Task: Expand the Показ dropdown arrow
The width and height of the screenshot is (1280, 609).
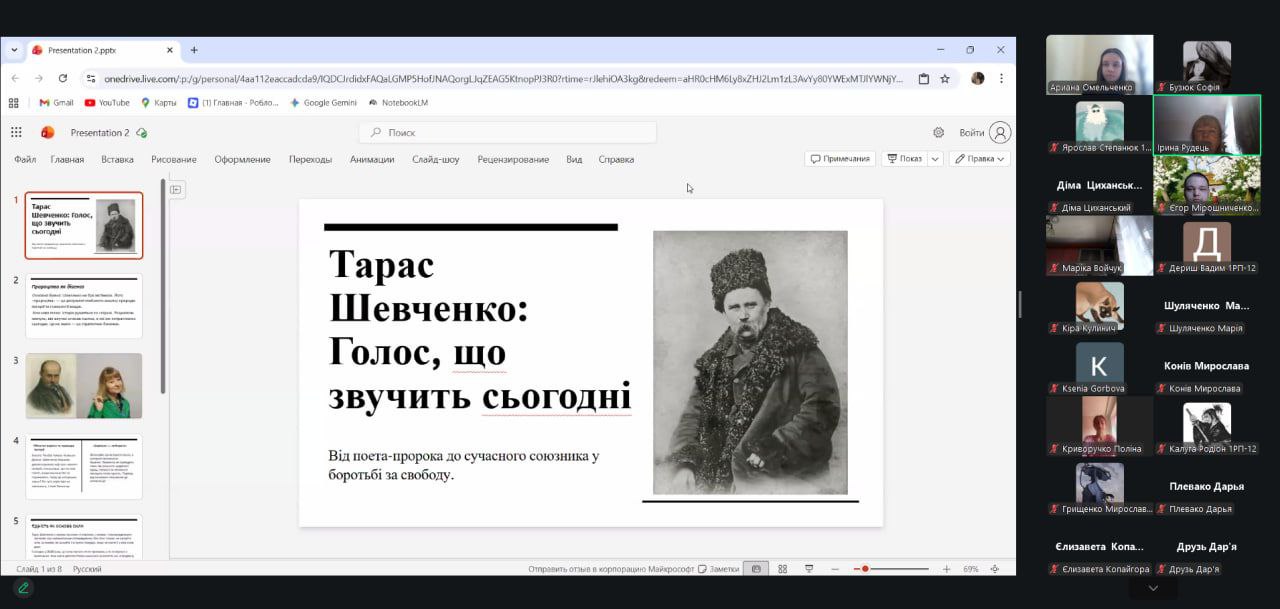Action: tap(935, 159)
